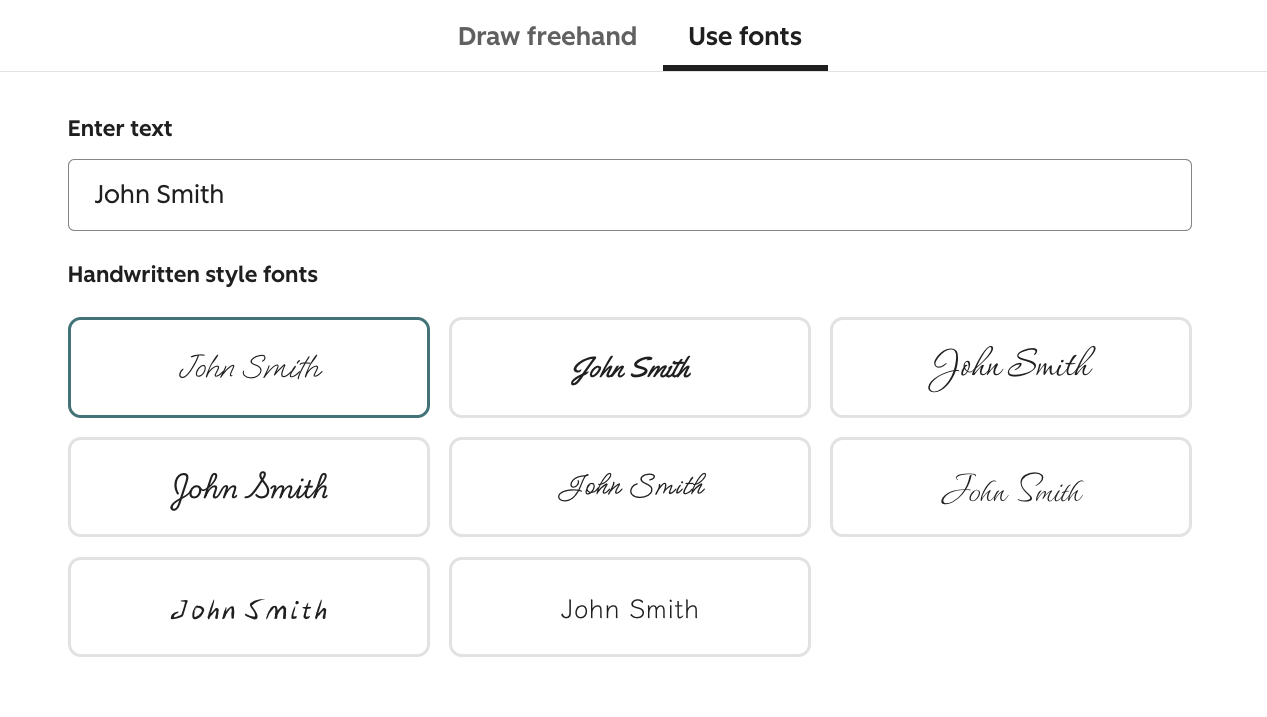The width and height of the screenshot is (1267, 717).
Task: Select the teal-outlined thin cursive signature
Action: tap(249, 367)
